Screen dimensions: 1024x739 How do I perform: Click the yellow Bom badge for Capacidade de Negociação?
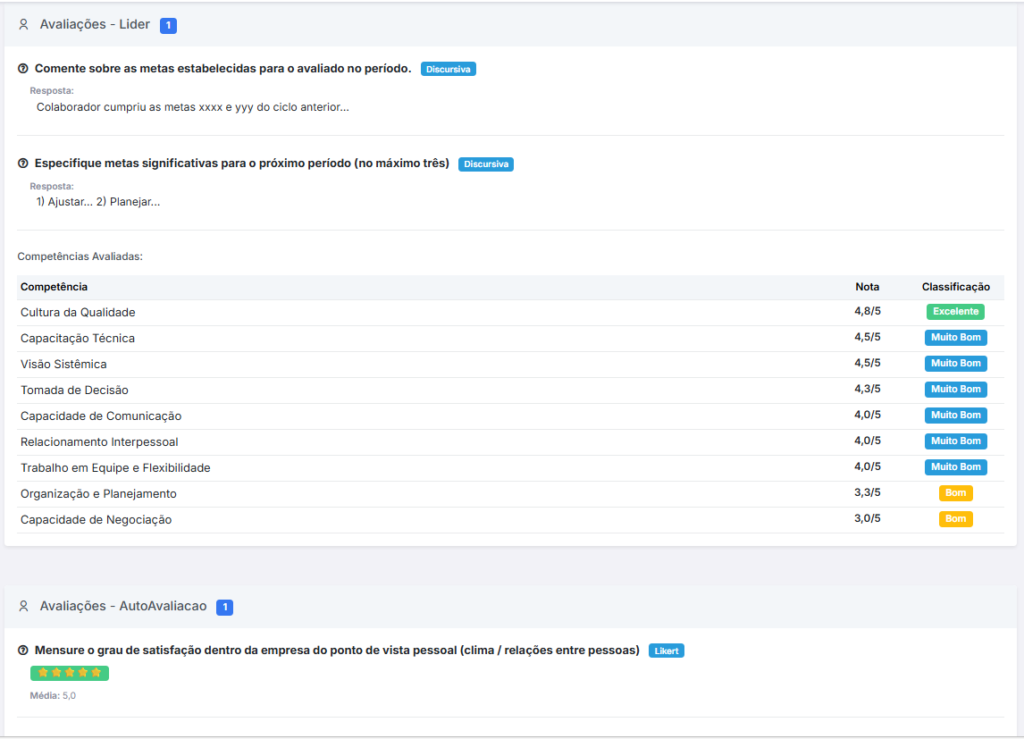click(955, 519)
